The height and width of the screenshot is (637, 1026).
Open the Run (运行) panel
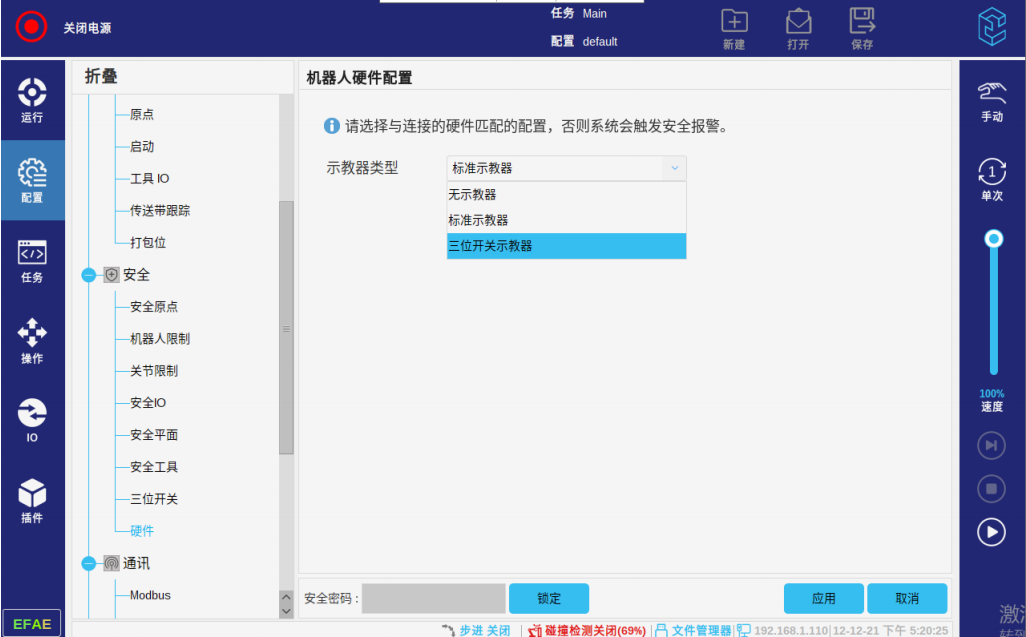pyautogui.click(x=32, y=99)
